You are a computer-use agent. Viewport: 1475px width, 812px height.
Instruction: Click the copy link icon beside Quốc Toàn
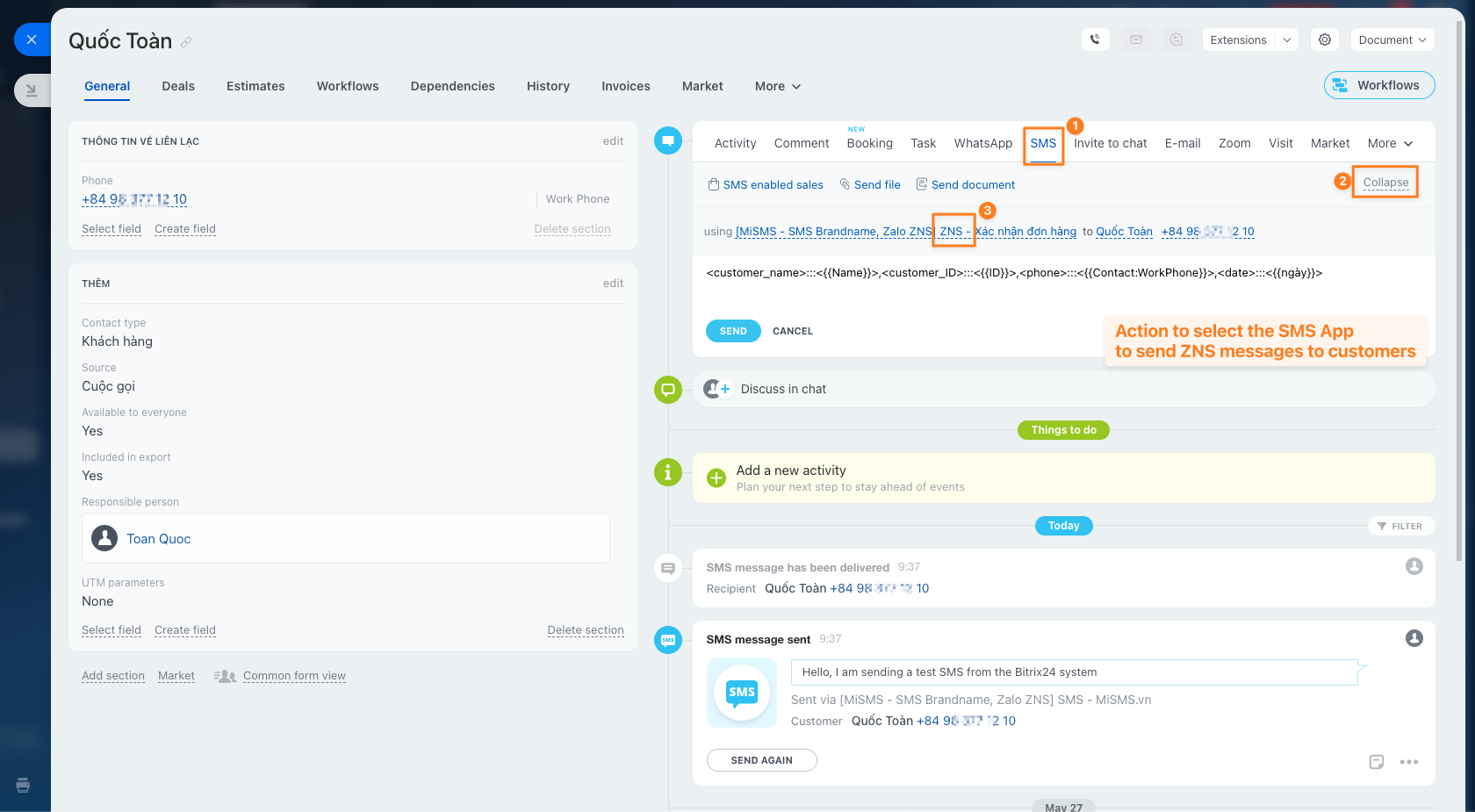[186, 42]
